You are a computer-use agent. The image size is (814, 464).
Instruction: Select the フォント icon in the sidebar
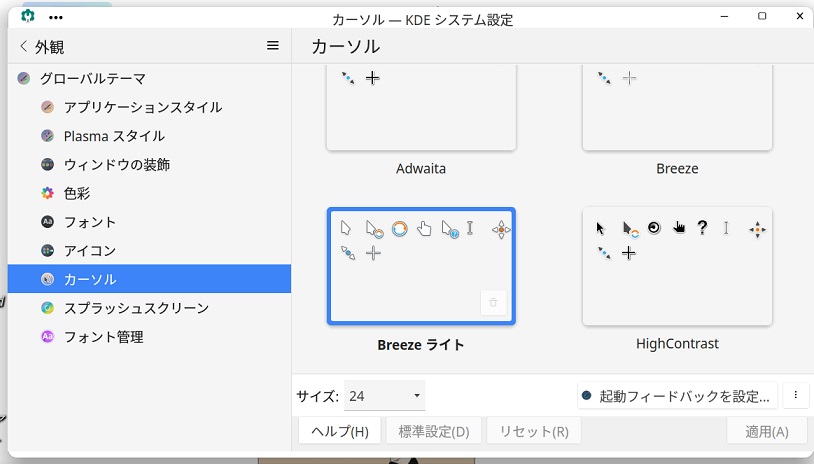(x=47, y=222)
